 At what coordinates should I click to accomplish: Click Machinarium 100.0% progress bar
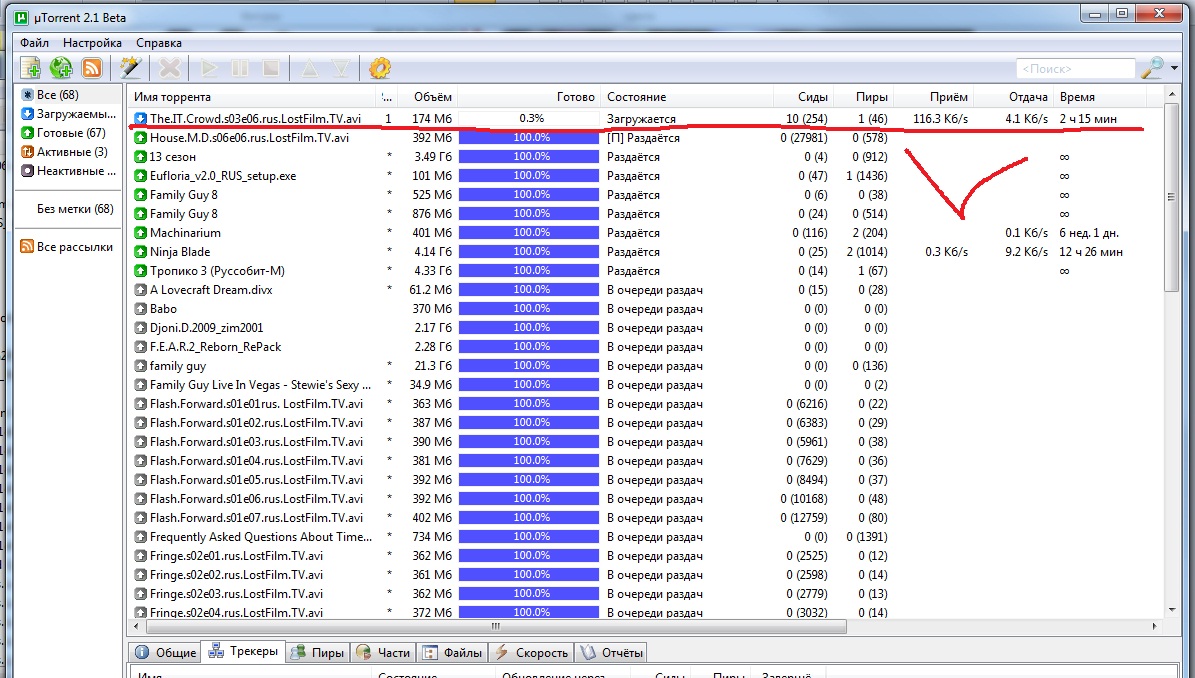(x=529, y=233)
